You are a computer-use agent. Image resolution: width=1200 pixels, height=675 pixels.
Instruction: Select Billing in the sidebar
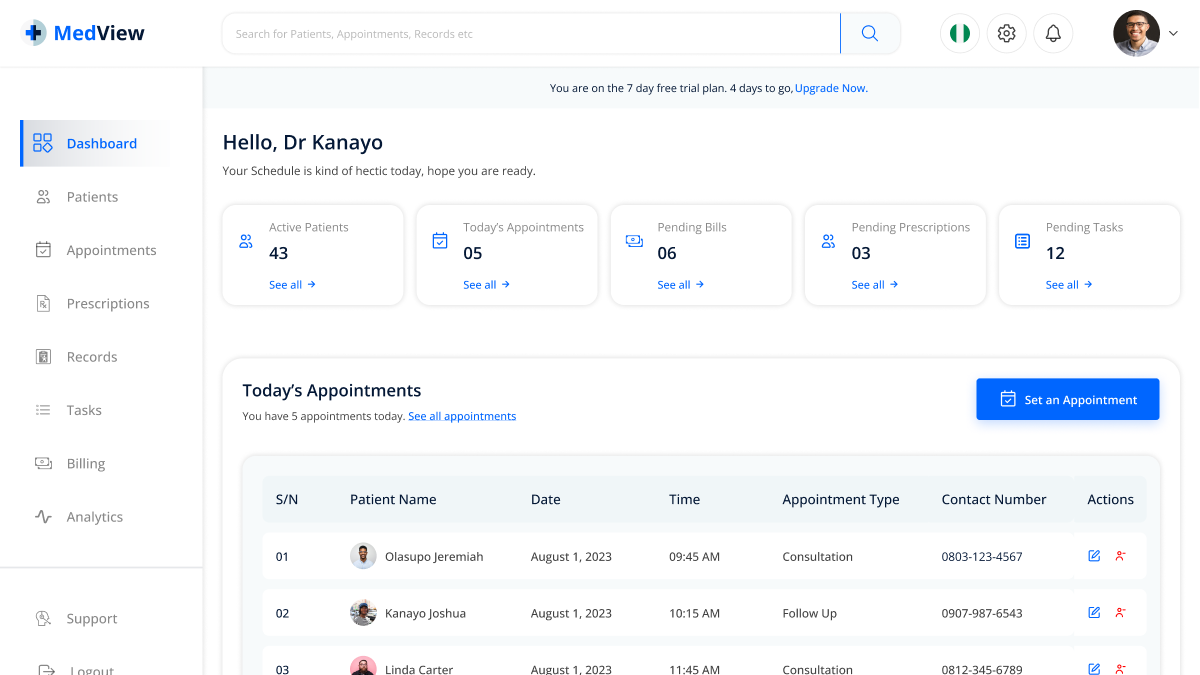[x=86, y=464]
